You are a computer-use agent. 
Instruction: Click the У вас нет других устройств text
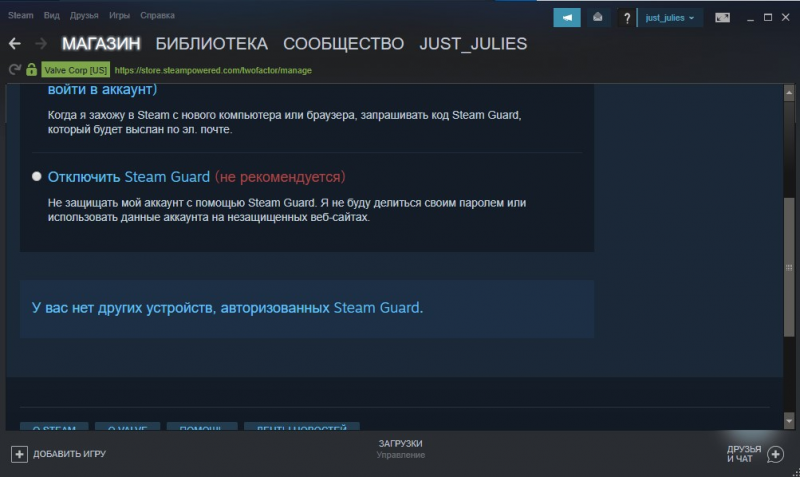point(227,308)
